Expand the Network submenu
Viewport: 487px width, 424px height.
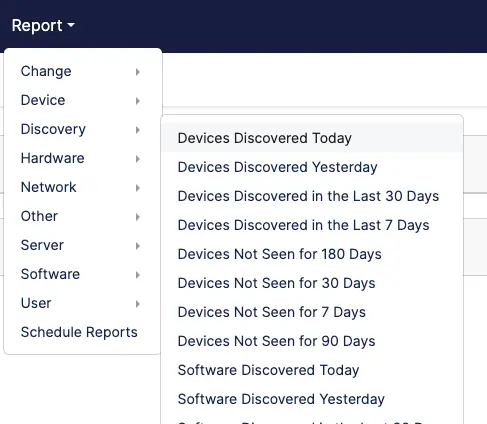[x=83, y=187]
